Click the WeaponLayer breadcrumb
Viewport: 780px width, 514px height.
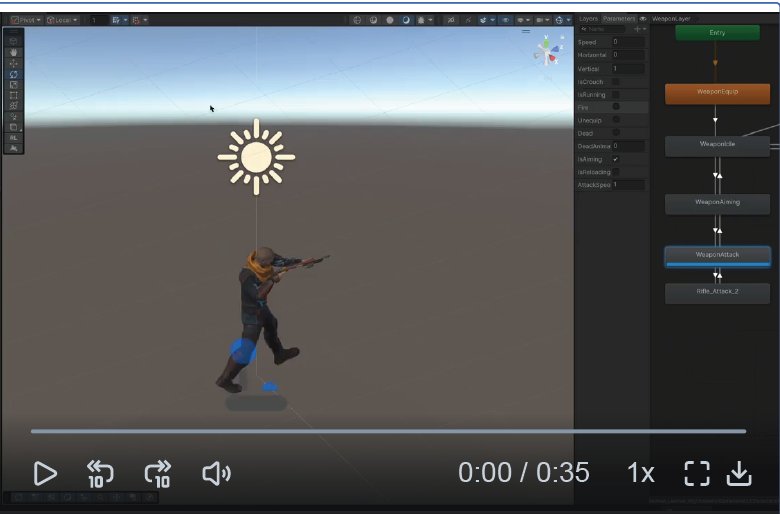click(671, 19)
